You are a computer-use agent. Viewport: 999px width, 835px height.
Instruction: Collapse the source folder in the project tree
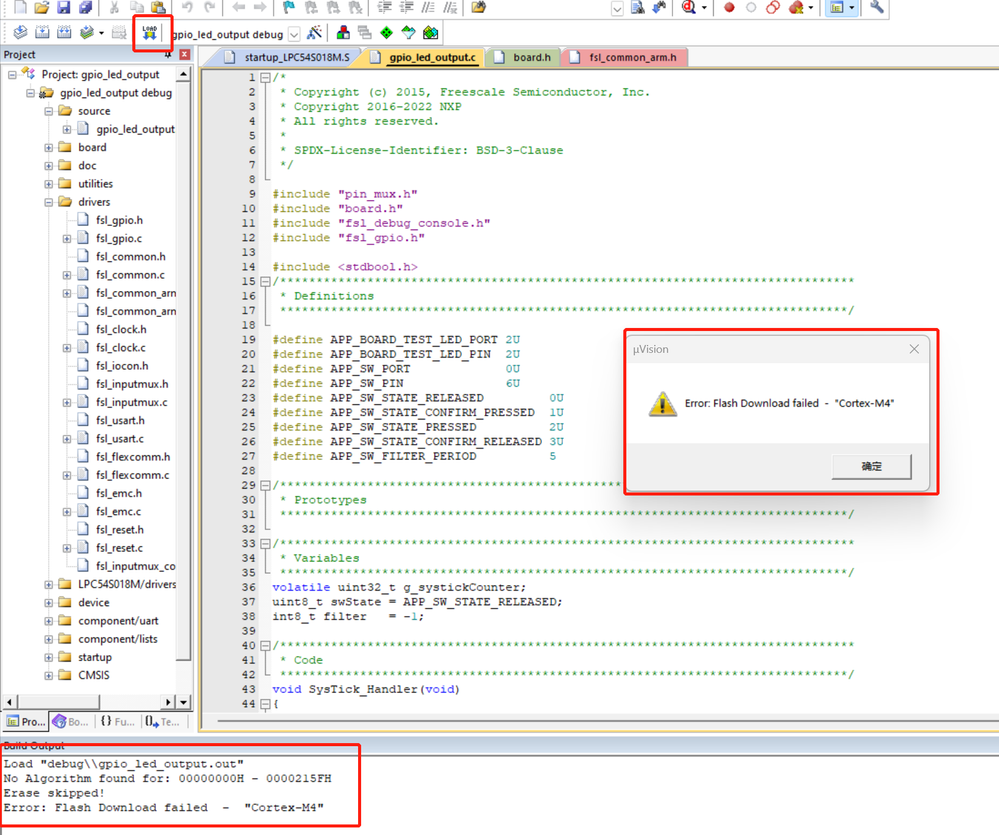48,111
